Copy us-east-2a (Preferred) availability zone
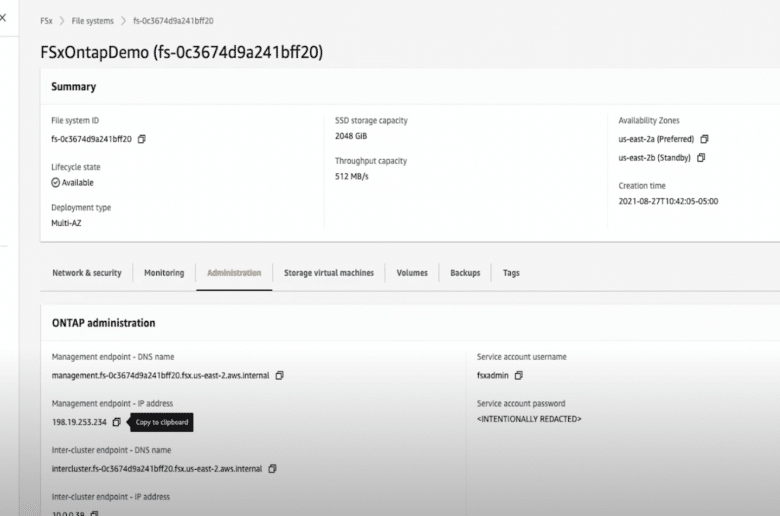Screen dimensions: 780x516 point(704,139)
